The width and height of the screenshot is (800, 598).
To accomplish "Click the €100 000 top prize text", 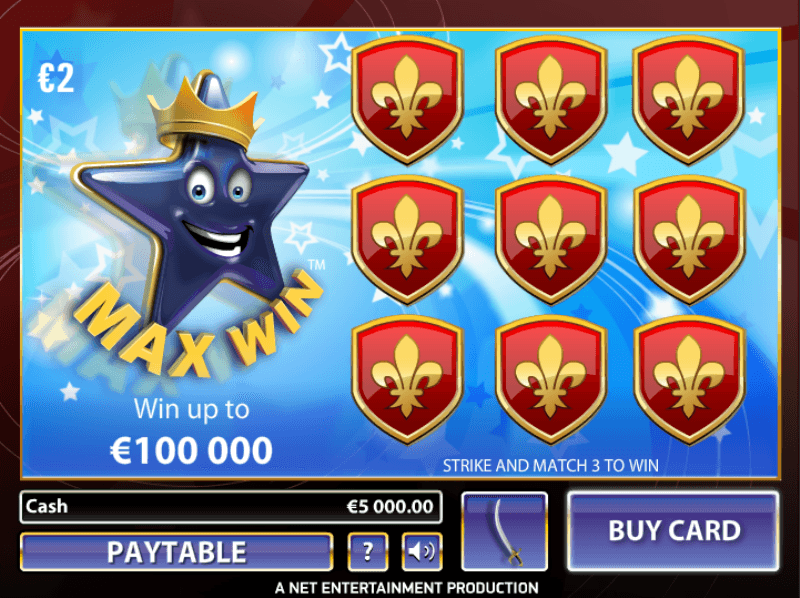I will [x=191, y=451].
